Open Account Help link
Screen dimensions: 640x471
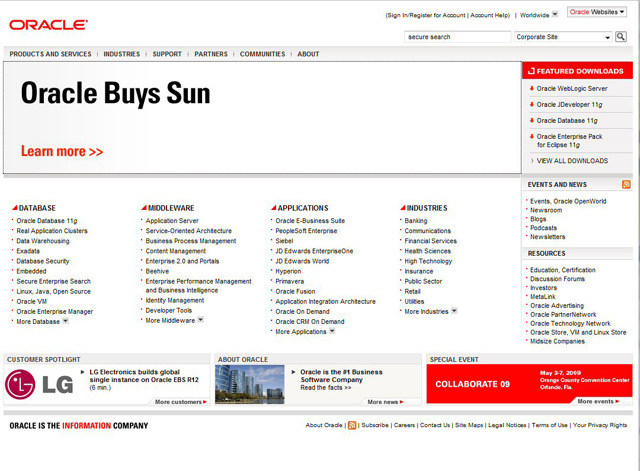489,15
